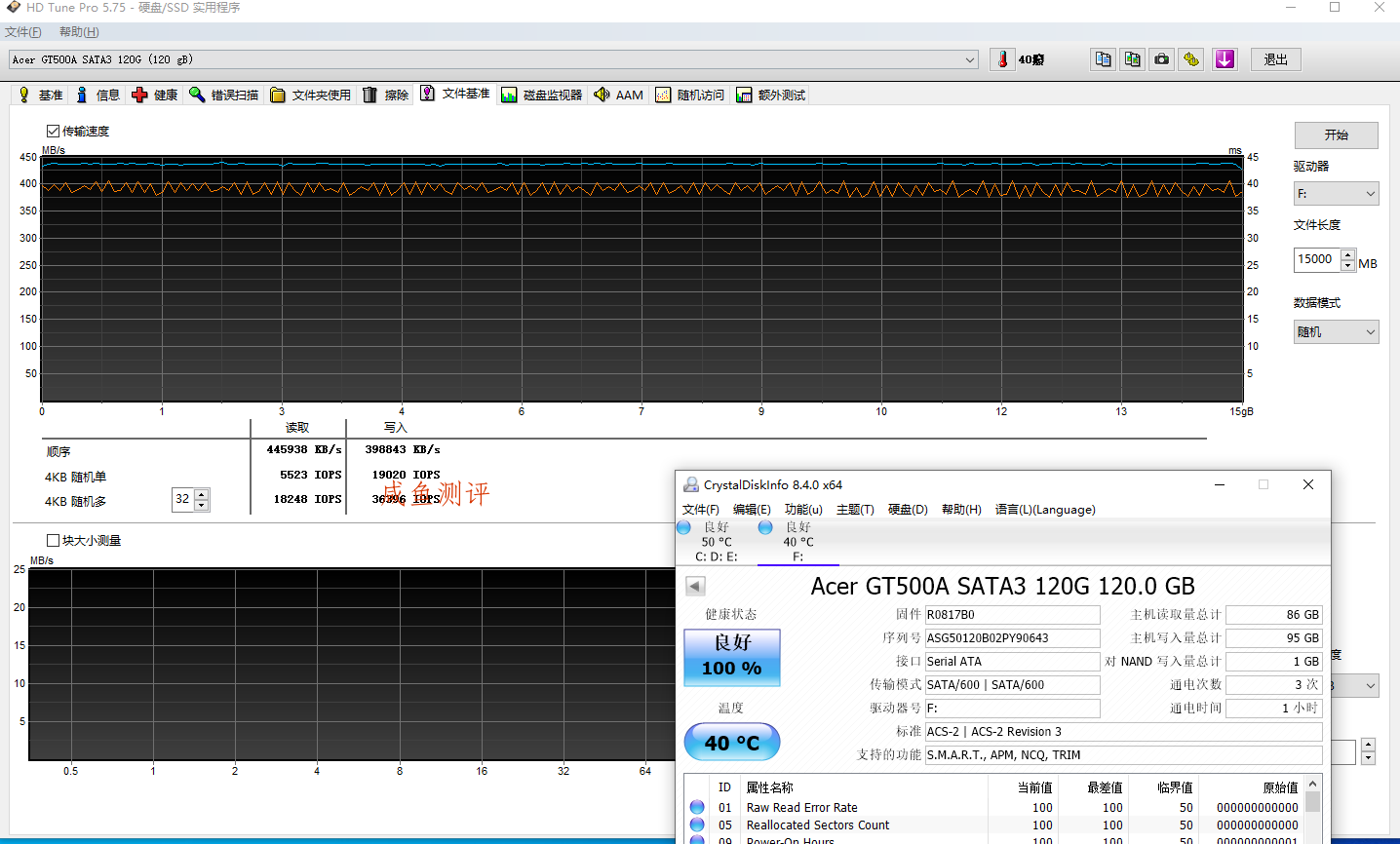This screenshot has height=844, width=1400.
Task: Open HD Tune 帮助(H) menu
Action: click(79, 32)
